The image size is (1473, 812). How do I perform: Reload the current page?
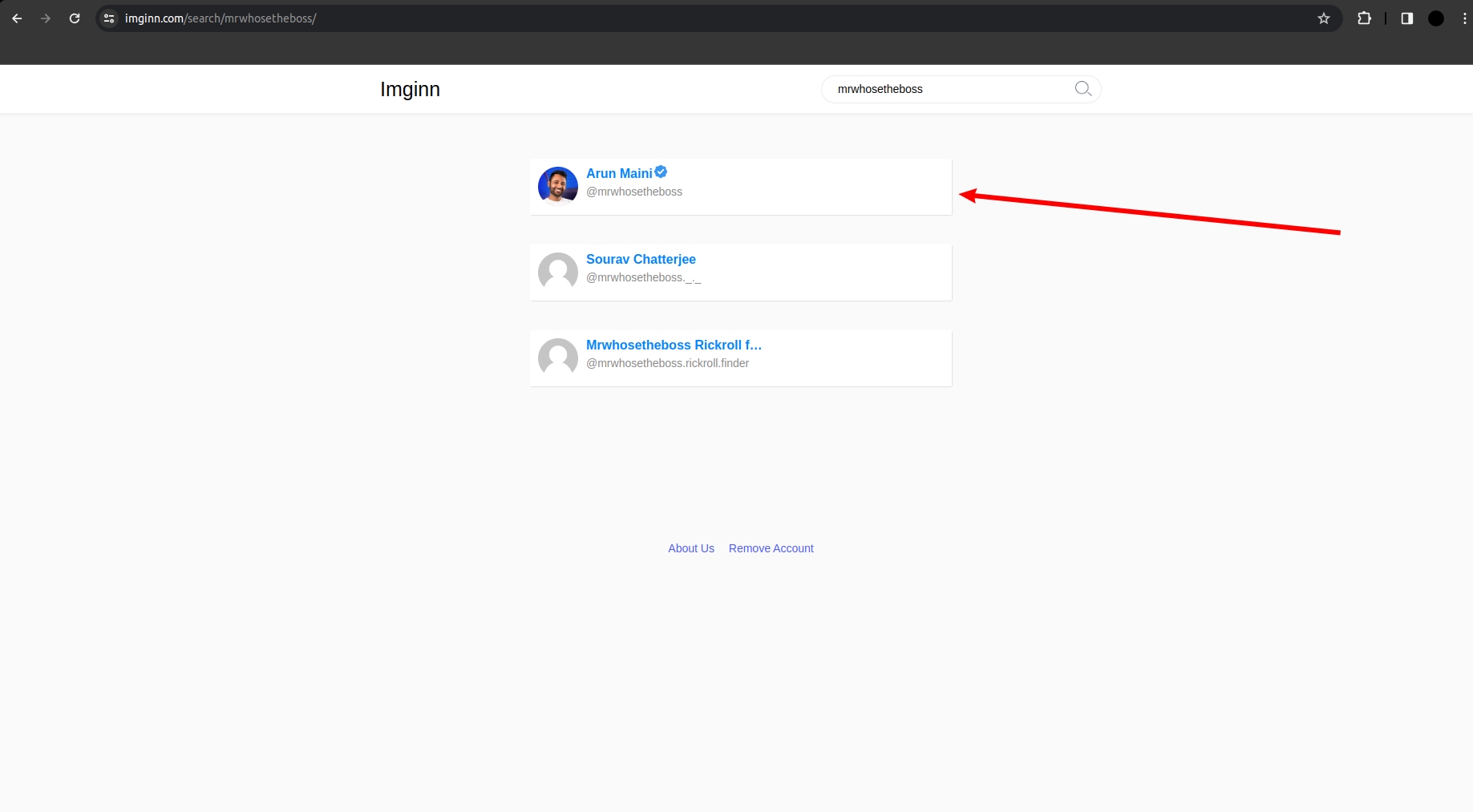tap(75, 18)
